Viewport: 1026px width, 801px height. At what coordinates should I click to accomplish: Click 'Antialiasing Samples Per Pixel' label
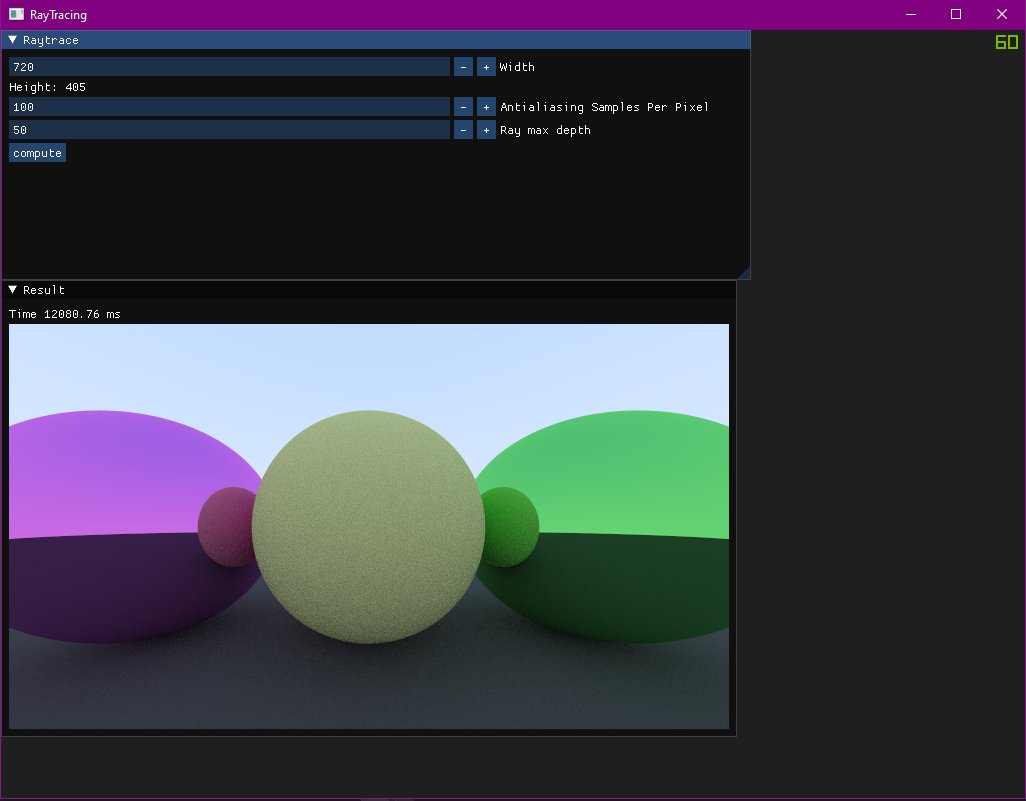click(x=604, y=107)
